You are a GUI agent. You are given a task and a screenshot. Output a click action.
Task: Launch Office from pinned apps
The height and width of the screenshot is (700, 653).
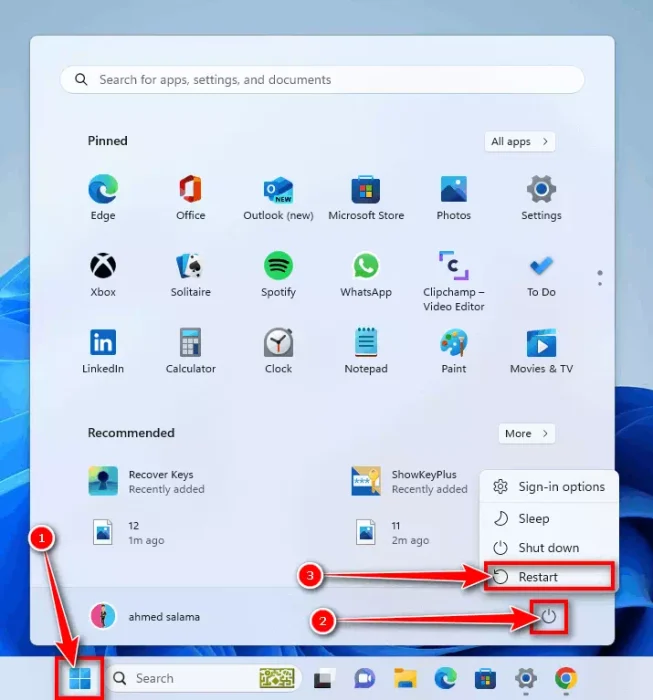point(191,197)
